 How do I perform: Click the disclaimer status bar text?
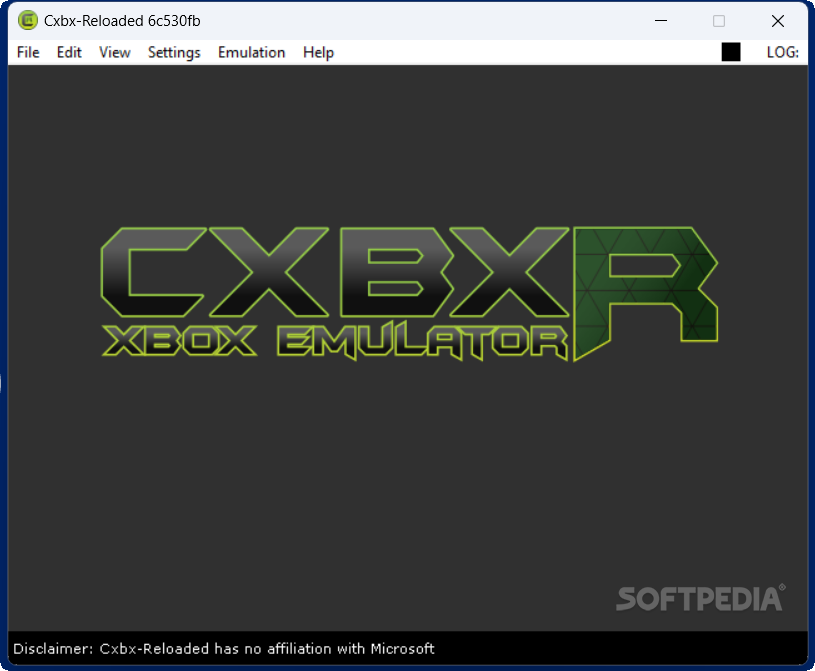(x=224, y=649)
